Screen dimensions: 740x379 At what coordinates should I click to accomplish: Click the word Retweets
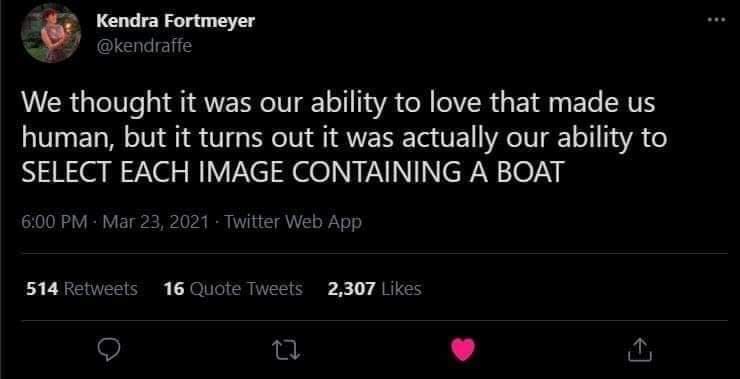click(100, 288)
